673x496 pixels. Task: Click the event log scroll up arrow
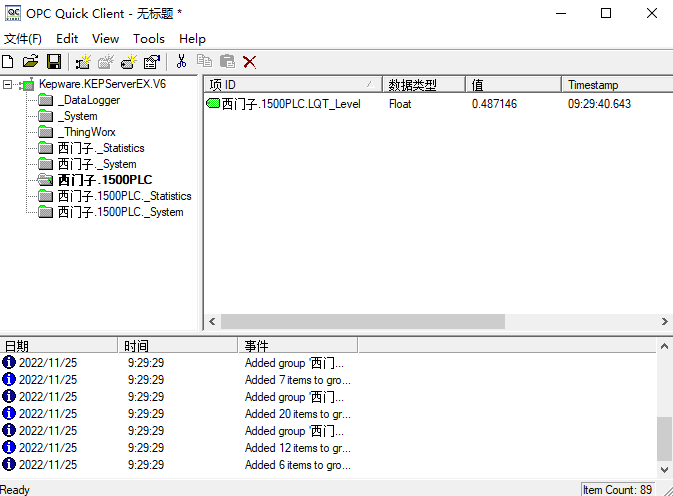click(664, 346)
